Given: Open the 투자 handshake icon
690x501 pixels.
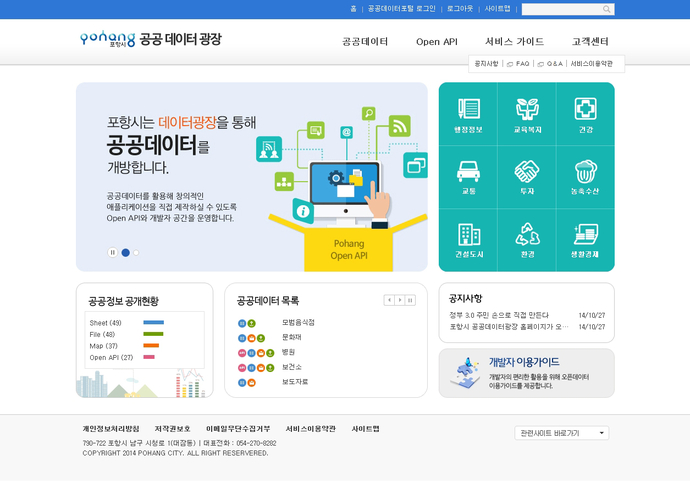Looking at the screenshot, I should (527, 176).
